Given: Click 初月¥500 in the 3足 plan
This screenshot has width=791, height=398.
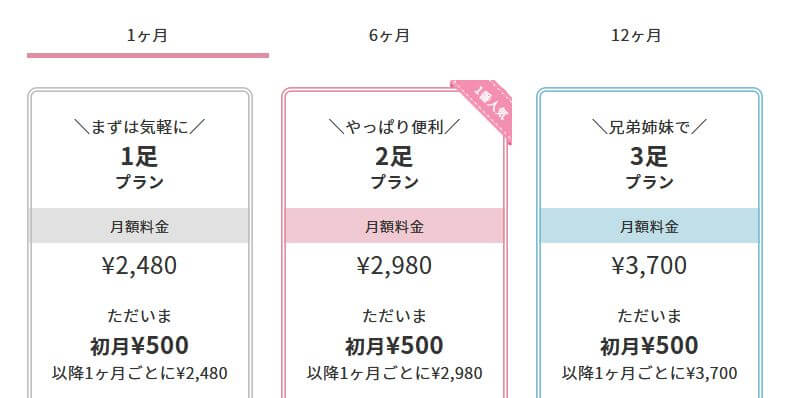Looking at the screenshot, I should (649, 346).
